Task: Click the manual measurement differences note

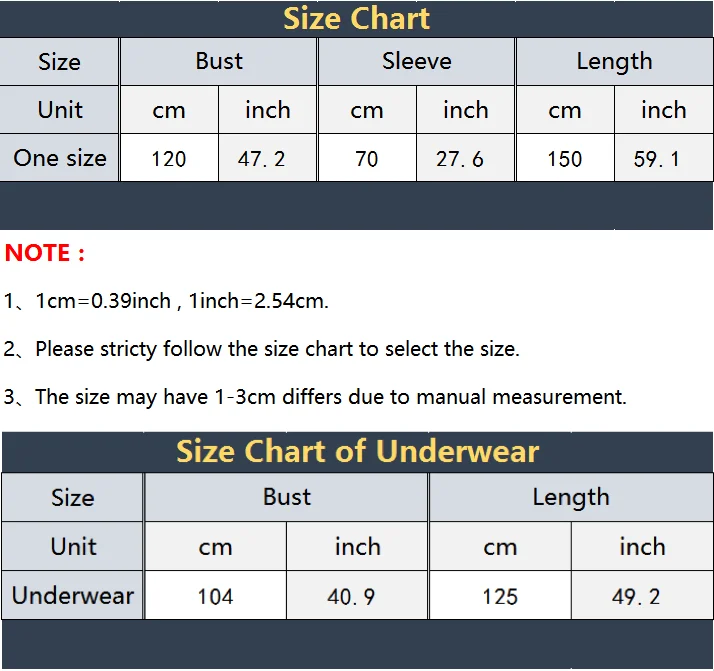Action: pyautogui.click(x=330, y=397)
